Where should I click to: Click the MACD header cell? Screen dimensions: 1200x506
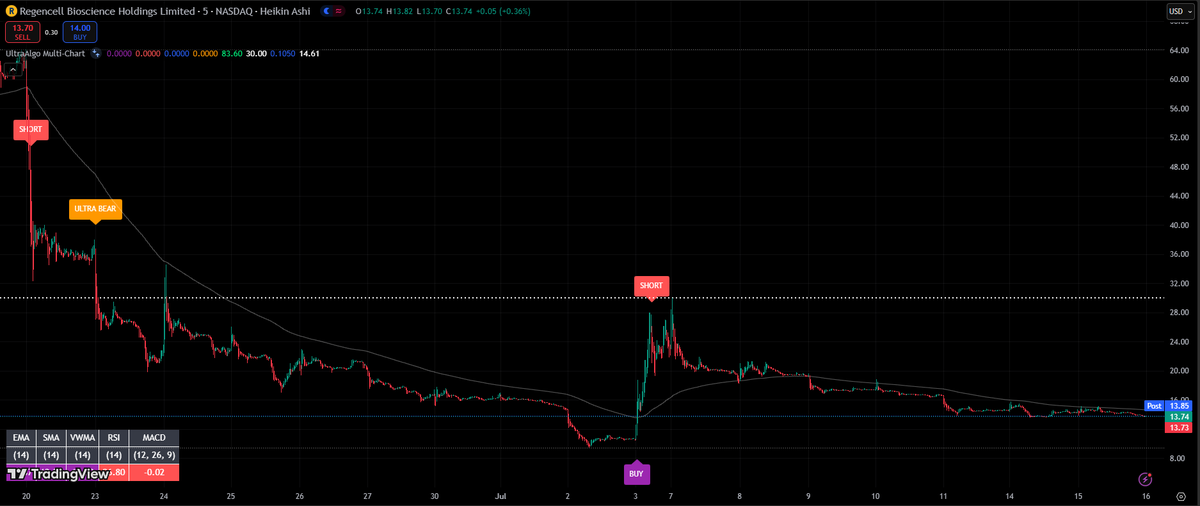point(154,438)
